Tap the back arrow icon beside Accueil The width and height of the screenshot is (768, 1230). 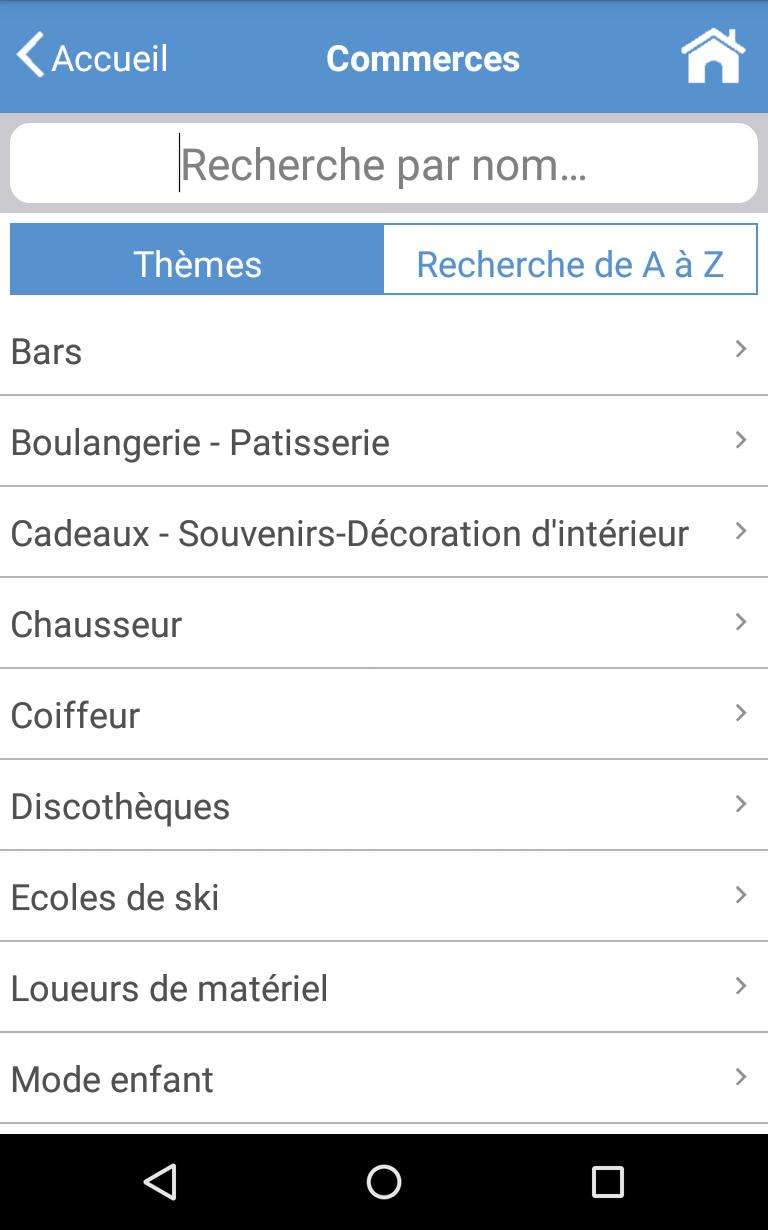click(30, 55)
